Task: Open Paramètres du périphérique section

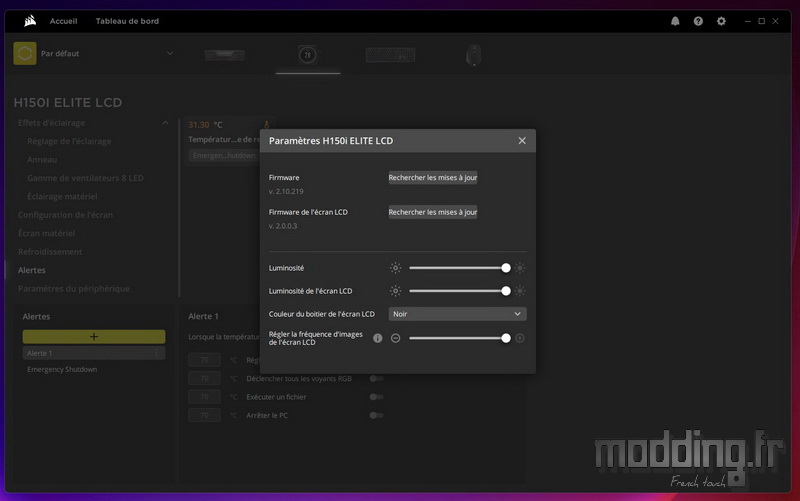Action: 73,288
